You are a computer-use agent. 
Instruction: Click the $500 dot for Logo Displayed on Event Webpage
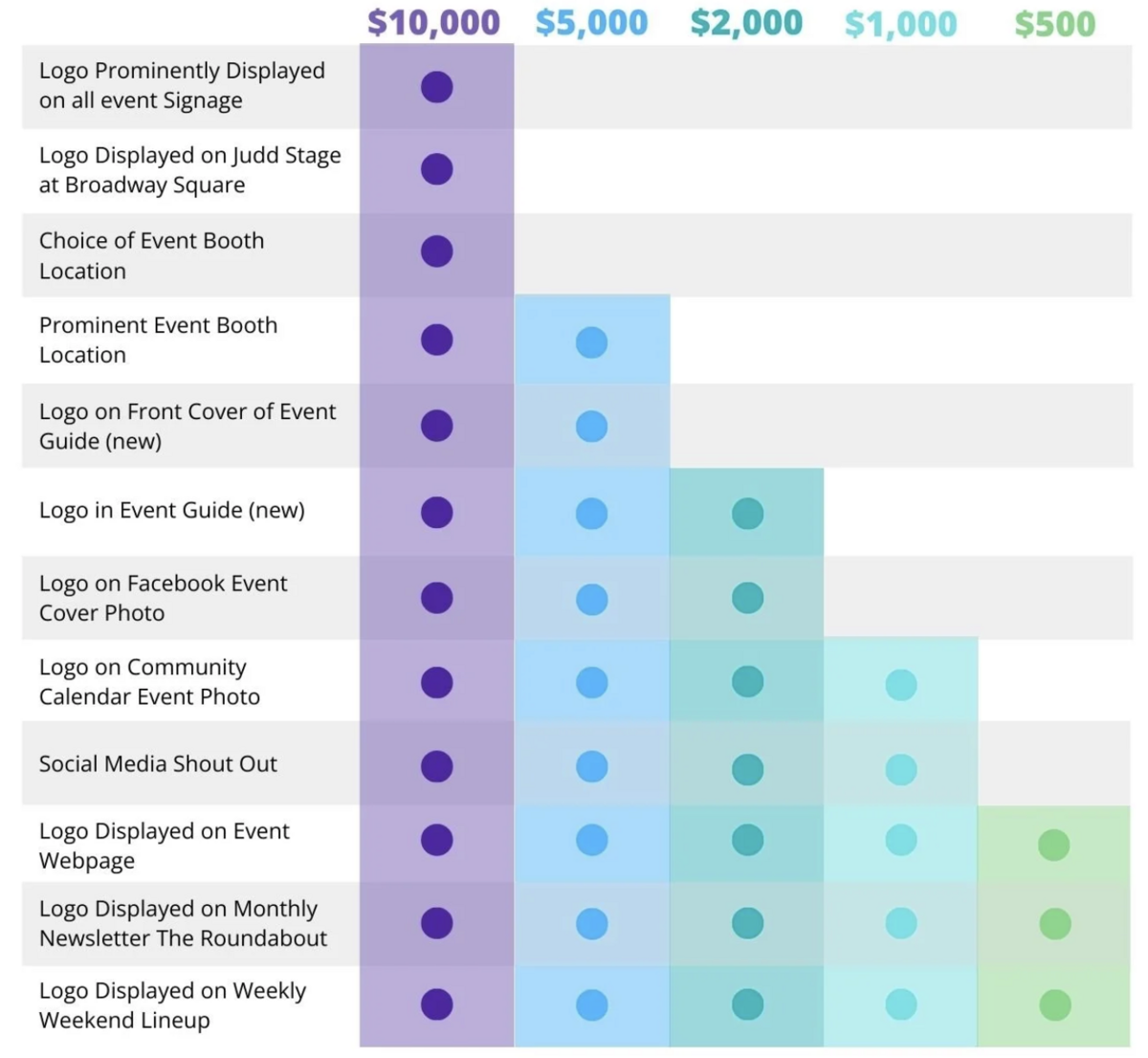tap(1054, 845)
